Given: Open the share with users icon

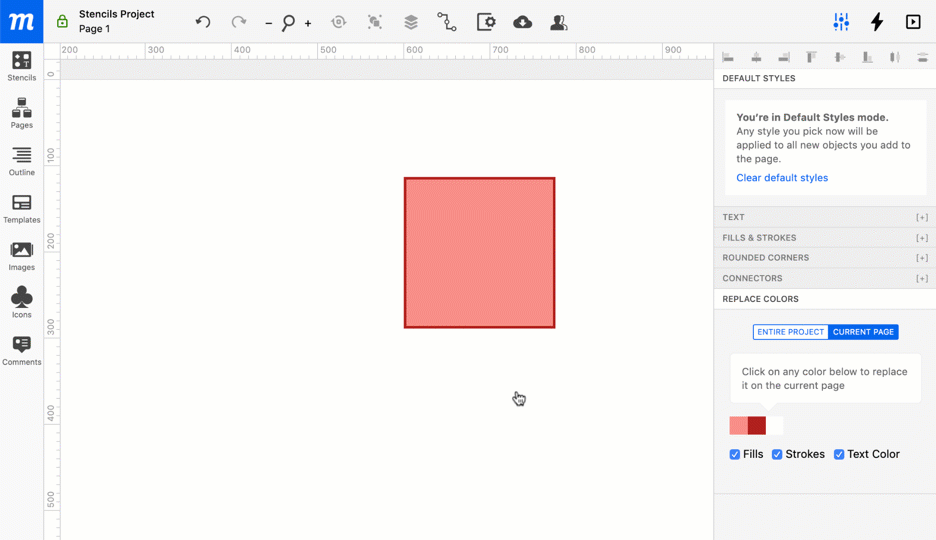Looking at the screenshot, I should (x=559, y=22).
